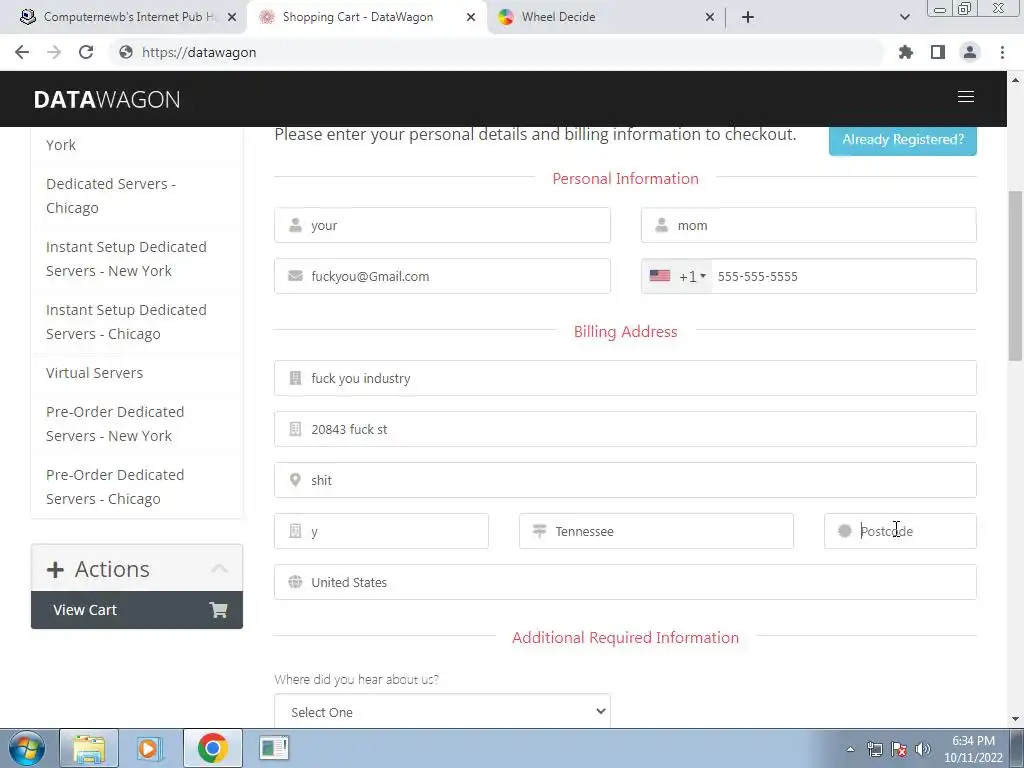This screenshot has height=768, width=1024.
Task: Close the Computernewb tab
Action: tap(232, 17)
